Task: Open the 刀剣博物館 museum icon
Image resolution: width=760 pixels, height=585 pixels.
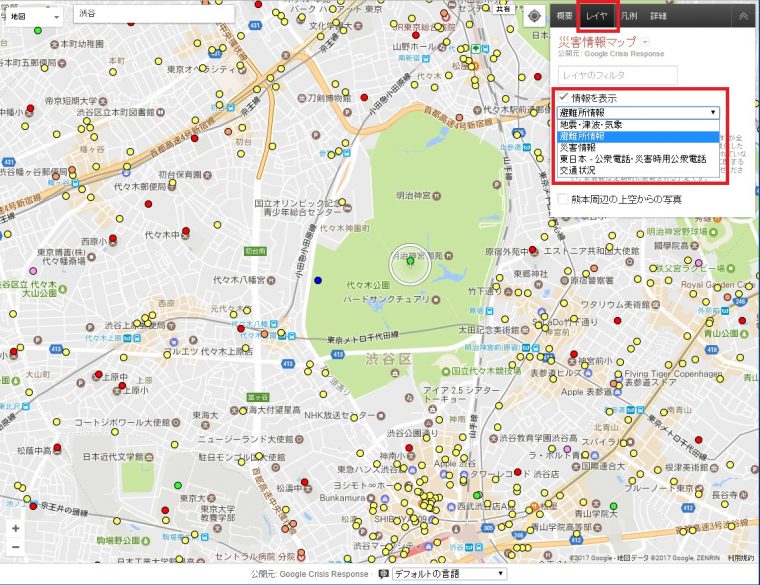Action: click(x=302, y=98)
